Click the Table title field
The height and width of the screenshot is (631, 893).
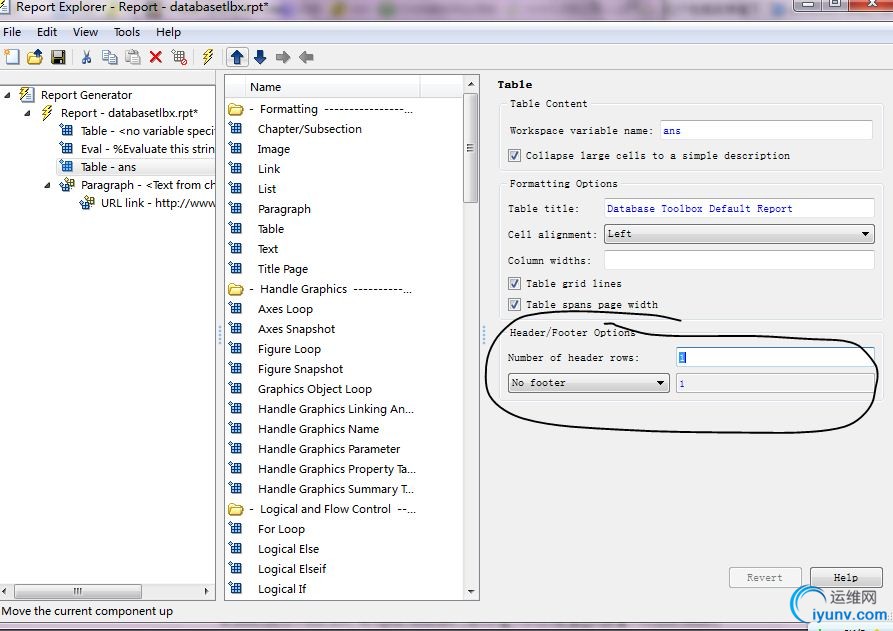point(739,208)
